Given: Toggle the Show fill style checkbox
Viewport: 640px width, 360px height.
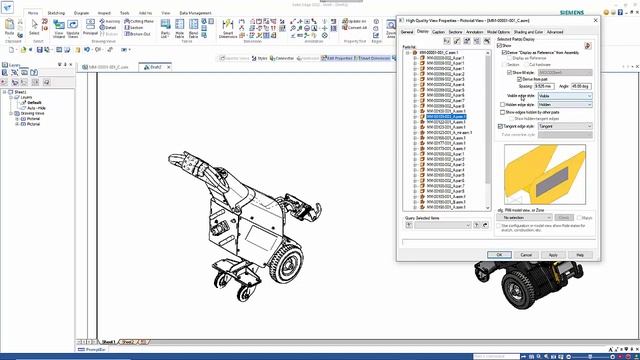Looking at the screenshot, I should pos(509,72).
